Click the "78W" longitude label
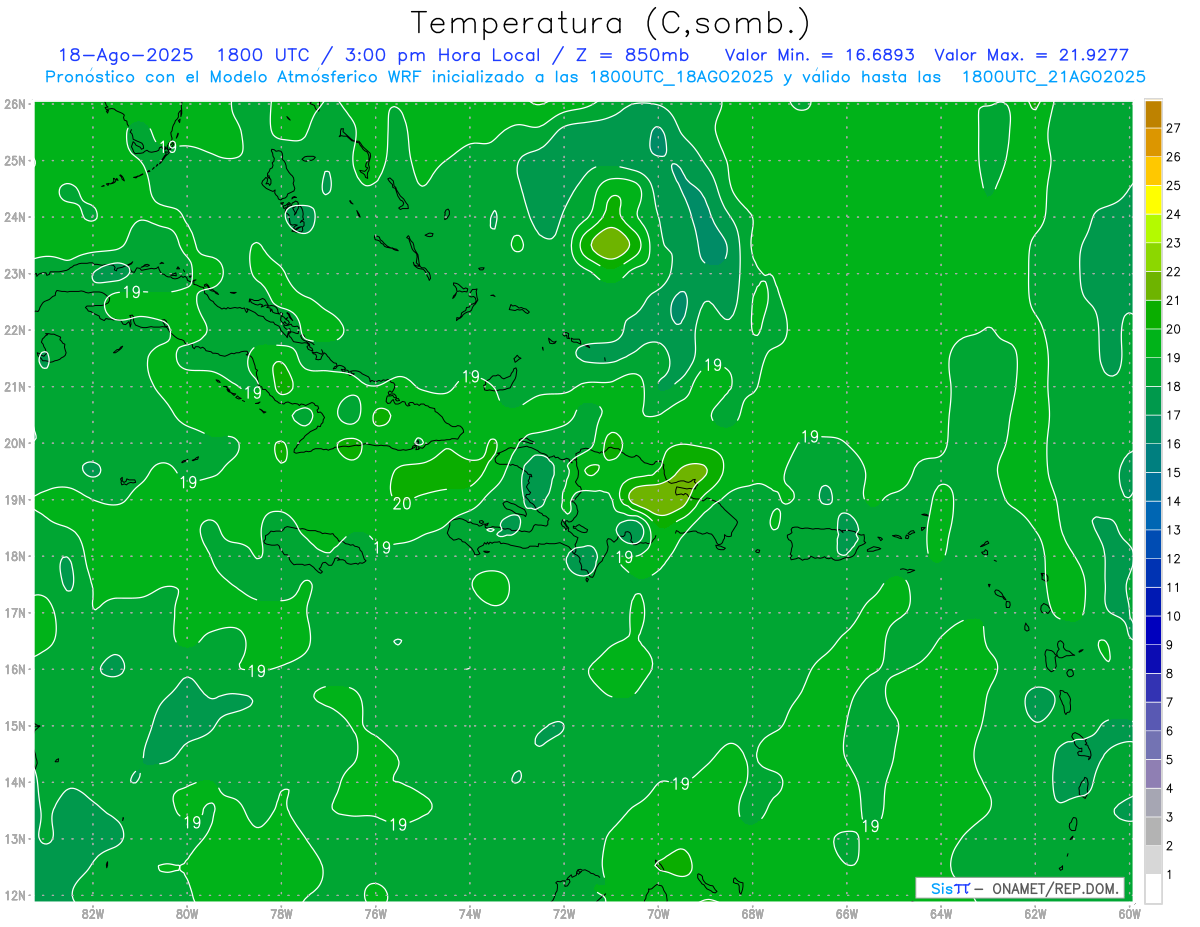The image size is (1200, 927). [281, 913]
